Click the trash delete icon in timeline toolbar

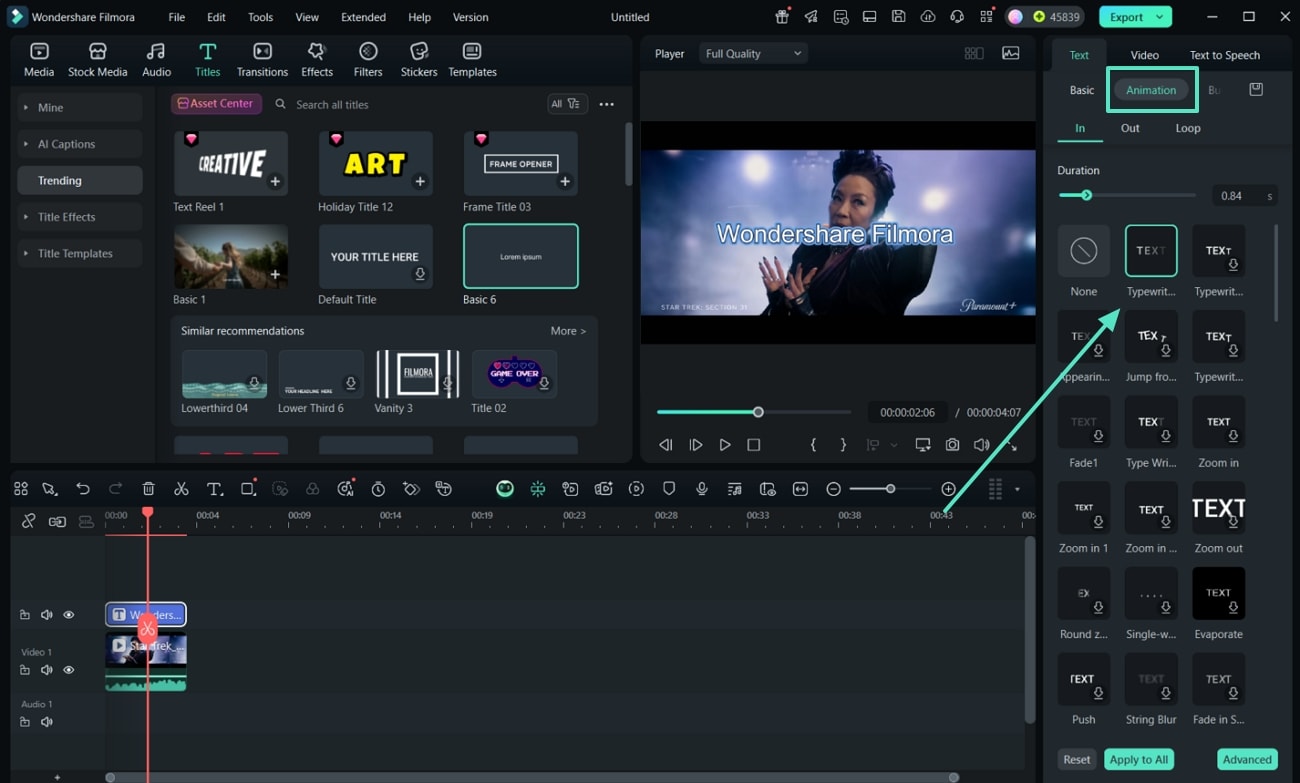click(x=148, y=488)
